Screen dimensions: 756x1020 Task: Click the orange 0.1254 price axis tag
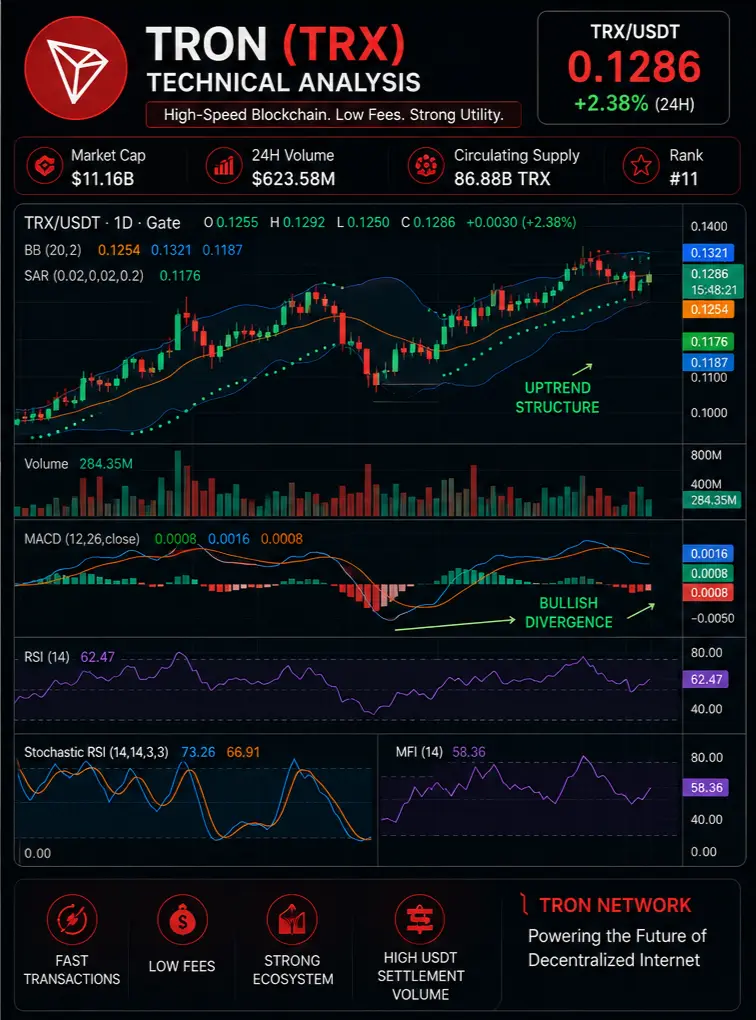click(x=709, y=309)
